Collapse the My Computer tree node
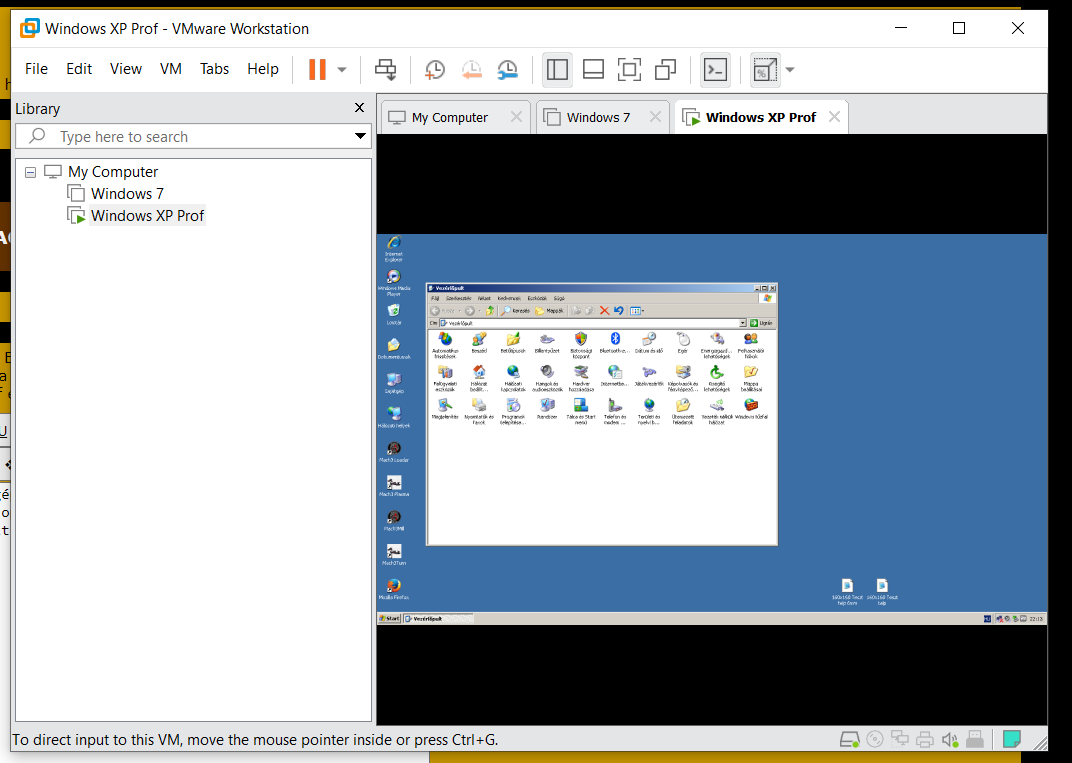 [30, 172]
